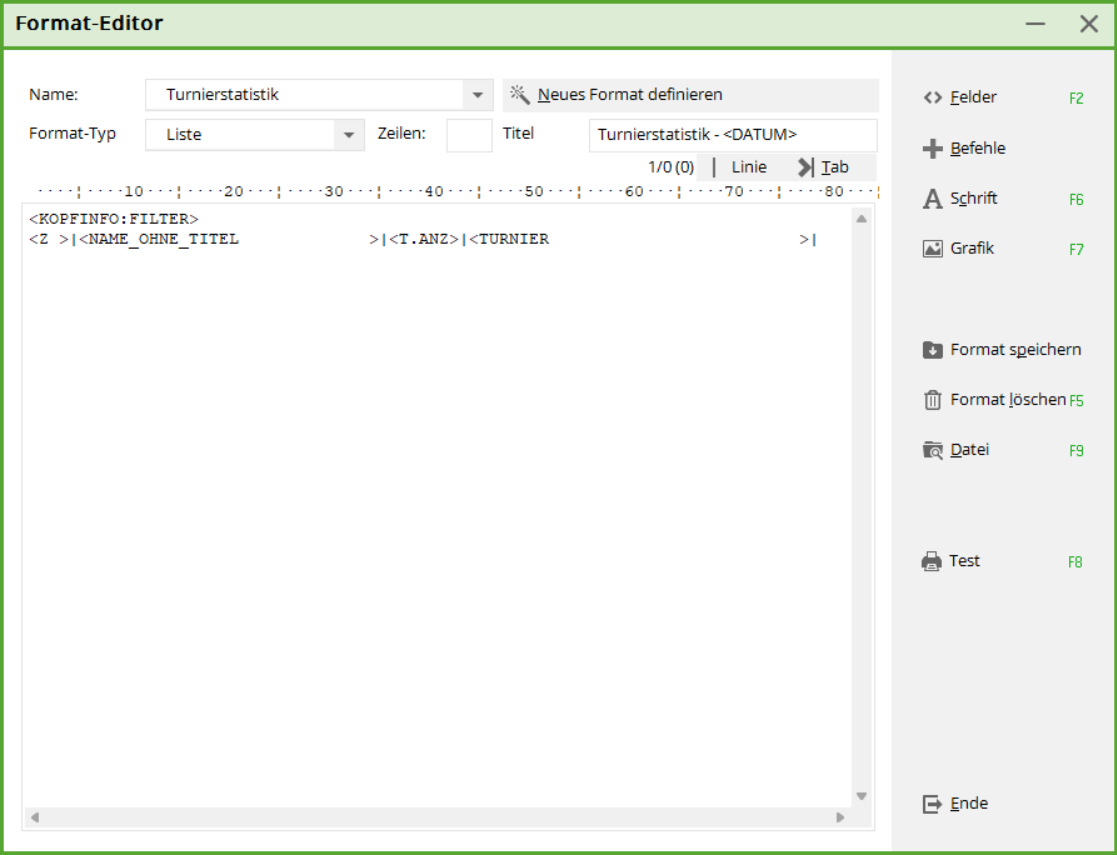Click the Linie button
Viewport: 1117px width, 855px height.
pos(748,167)
